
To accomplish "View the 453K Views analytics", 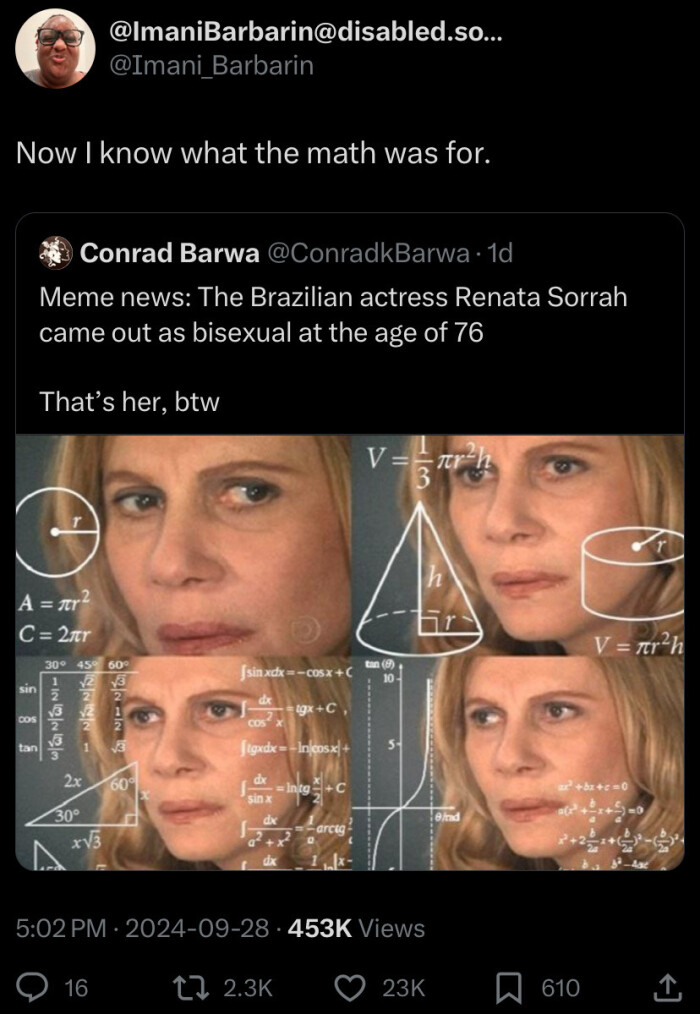I will click(x=356, y=928).
